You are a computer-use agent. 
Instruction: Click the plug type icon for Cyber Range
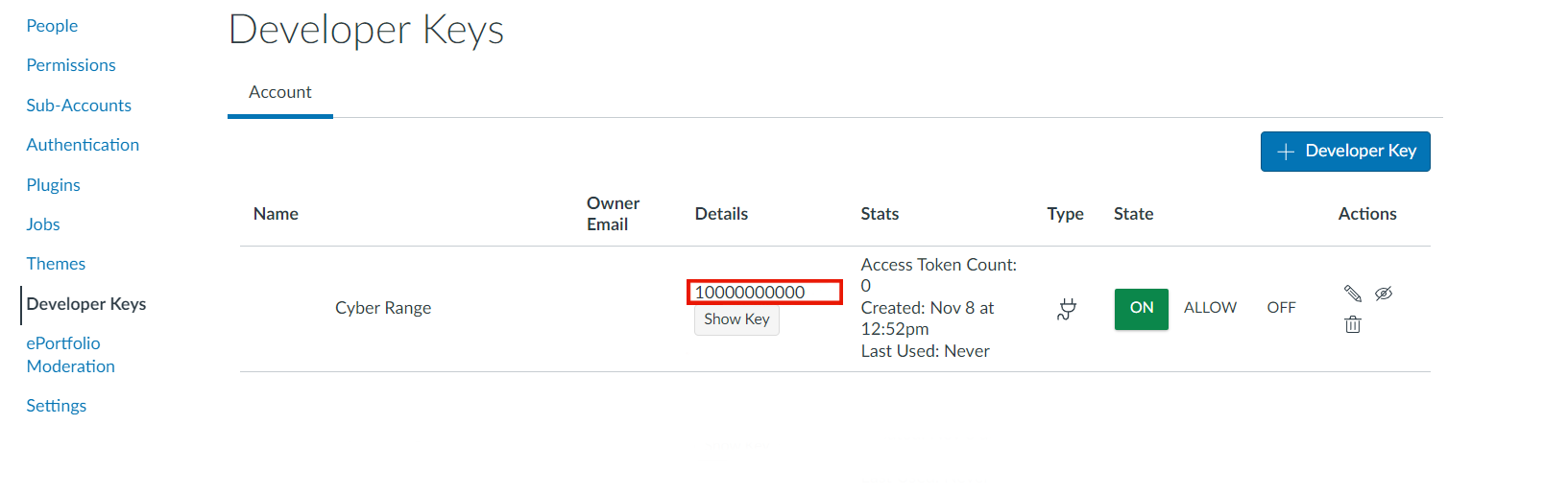point(1066,309)
